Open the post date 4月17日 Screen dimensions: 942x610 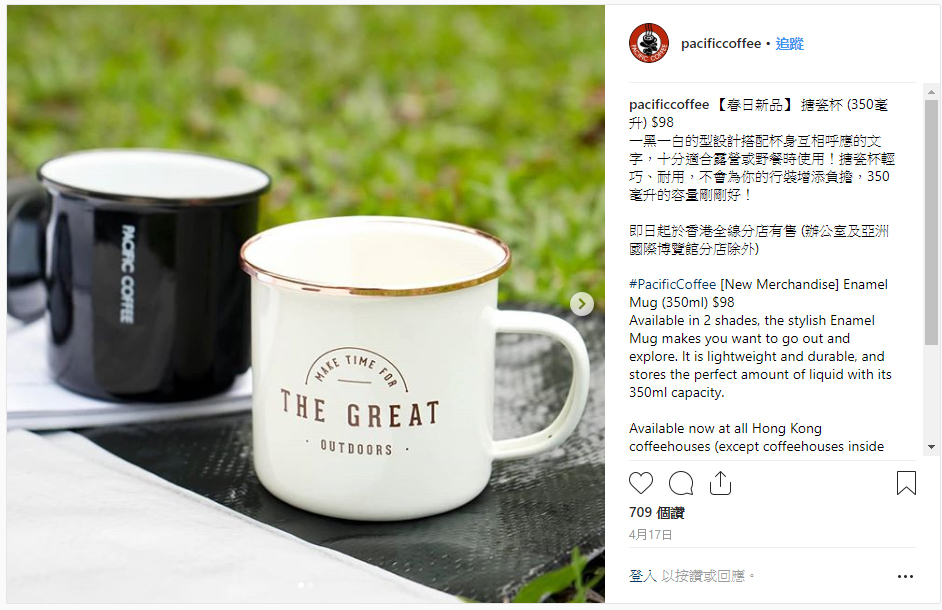tap(651, 534)
